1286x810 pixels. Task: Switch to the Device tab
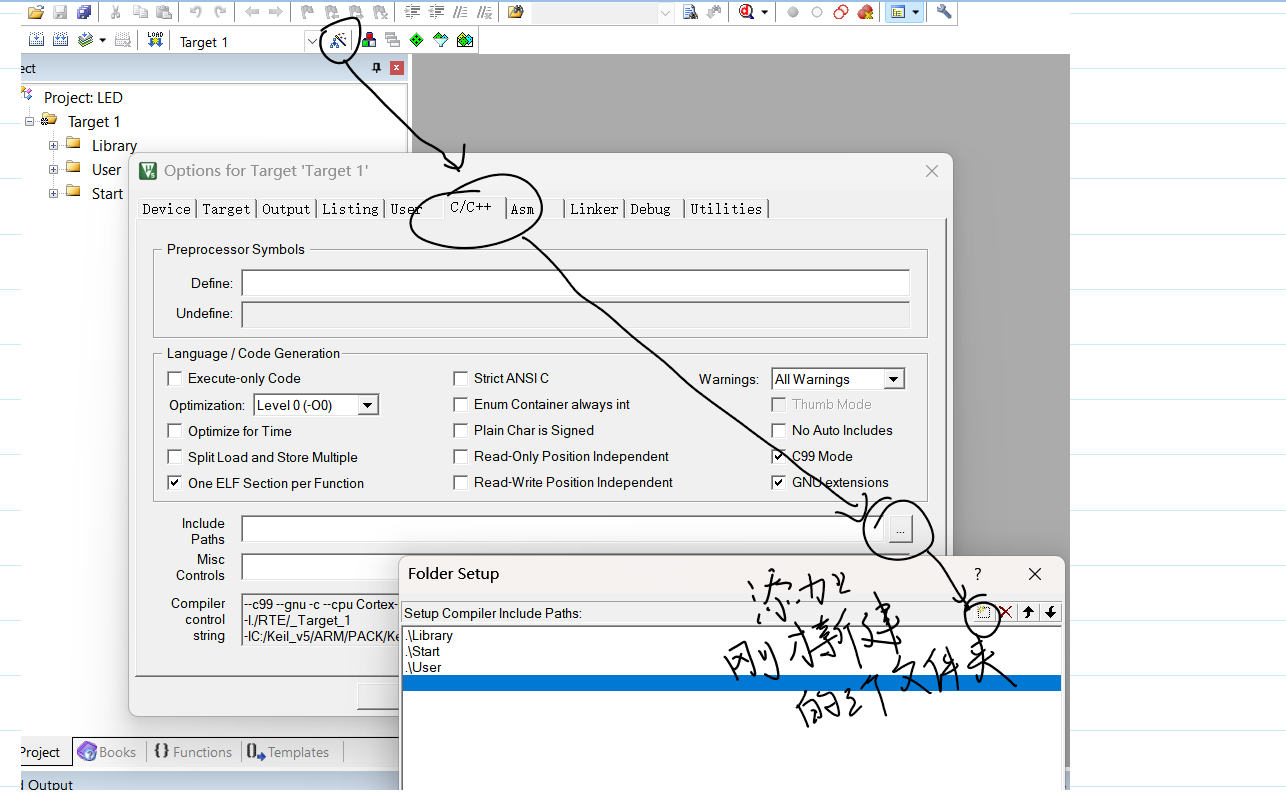[166, 209]
